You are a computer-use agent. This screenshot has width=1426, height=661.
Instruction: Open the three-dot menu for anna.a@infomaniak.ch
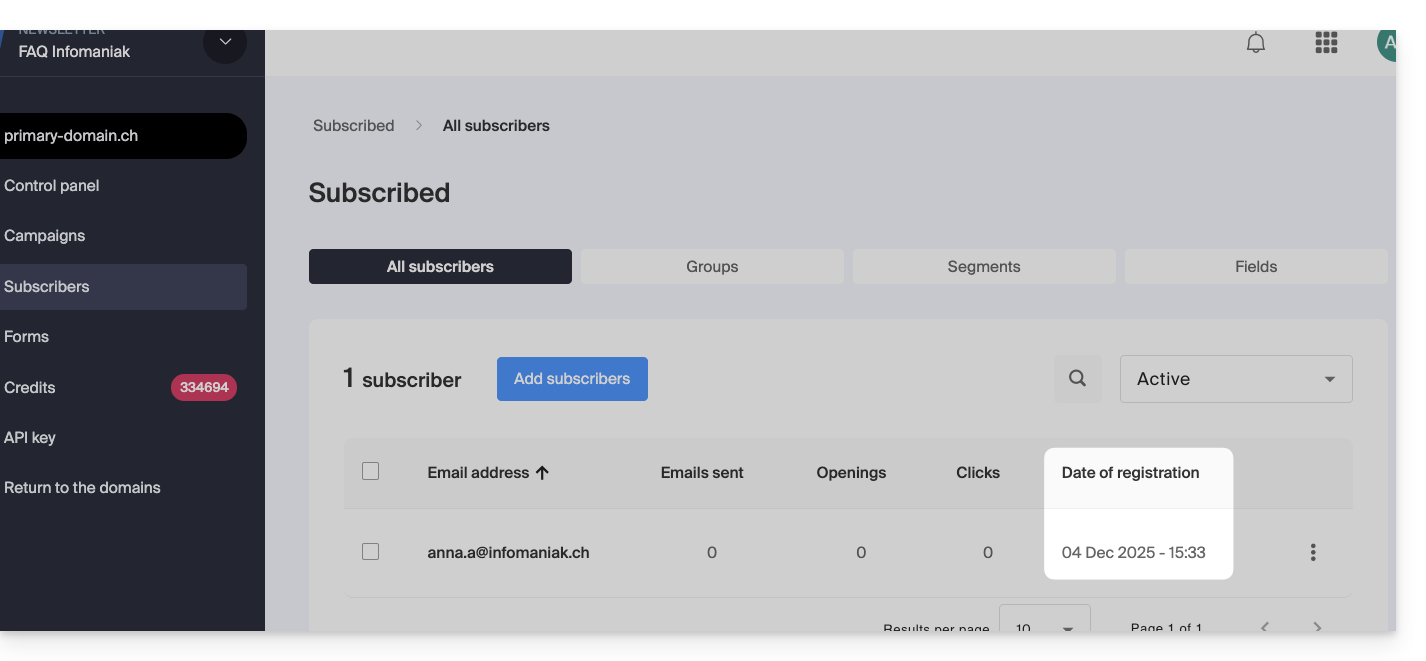1313,552
